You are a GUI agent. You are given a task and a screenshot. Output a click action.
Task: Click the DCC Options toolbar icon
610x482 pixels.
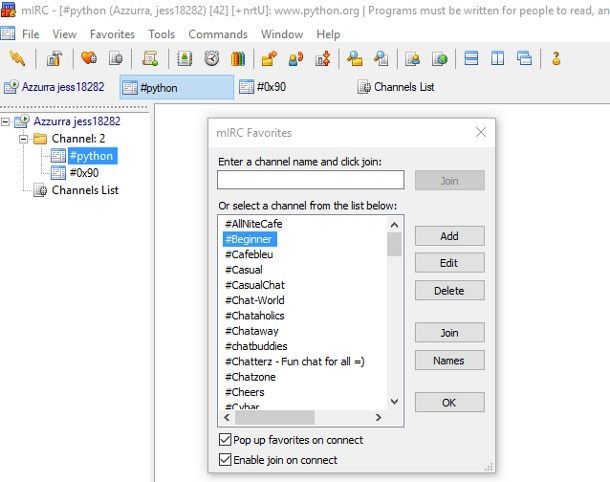click(x=323, y=59)
